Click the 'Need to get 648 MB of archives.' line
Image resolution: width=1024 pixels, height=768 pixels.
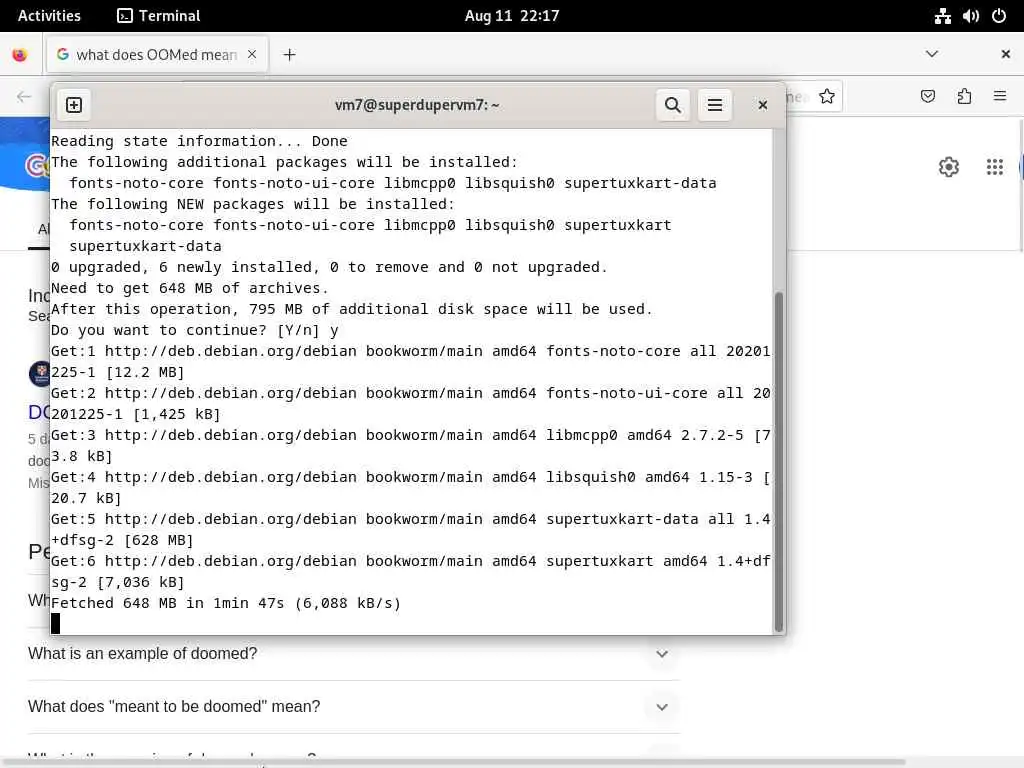tap(189, 288)
